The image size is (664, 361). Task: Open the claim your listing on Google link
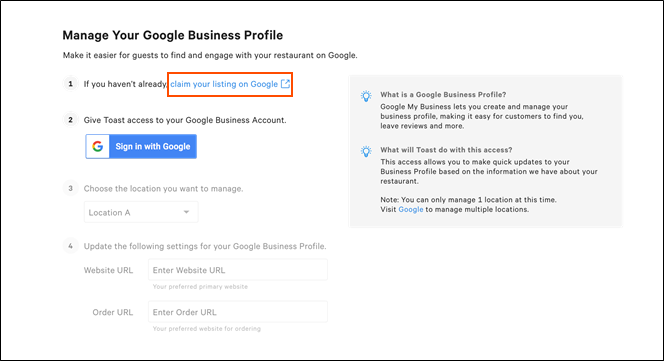click(x=230, y=84)
